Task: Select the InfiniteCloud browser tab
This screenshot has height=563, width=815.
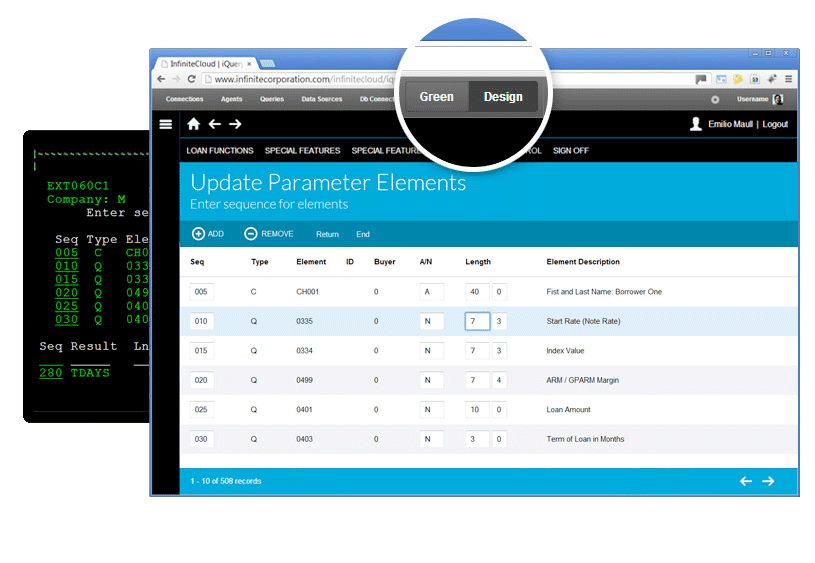Action: 206,64
